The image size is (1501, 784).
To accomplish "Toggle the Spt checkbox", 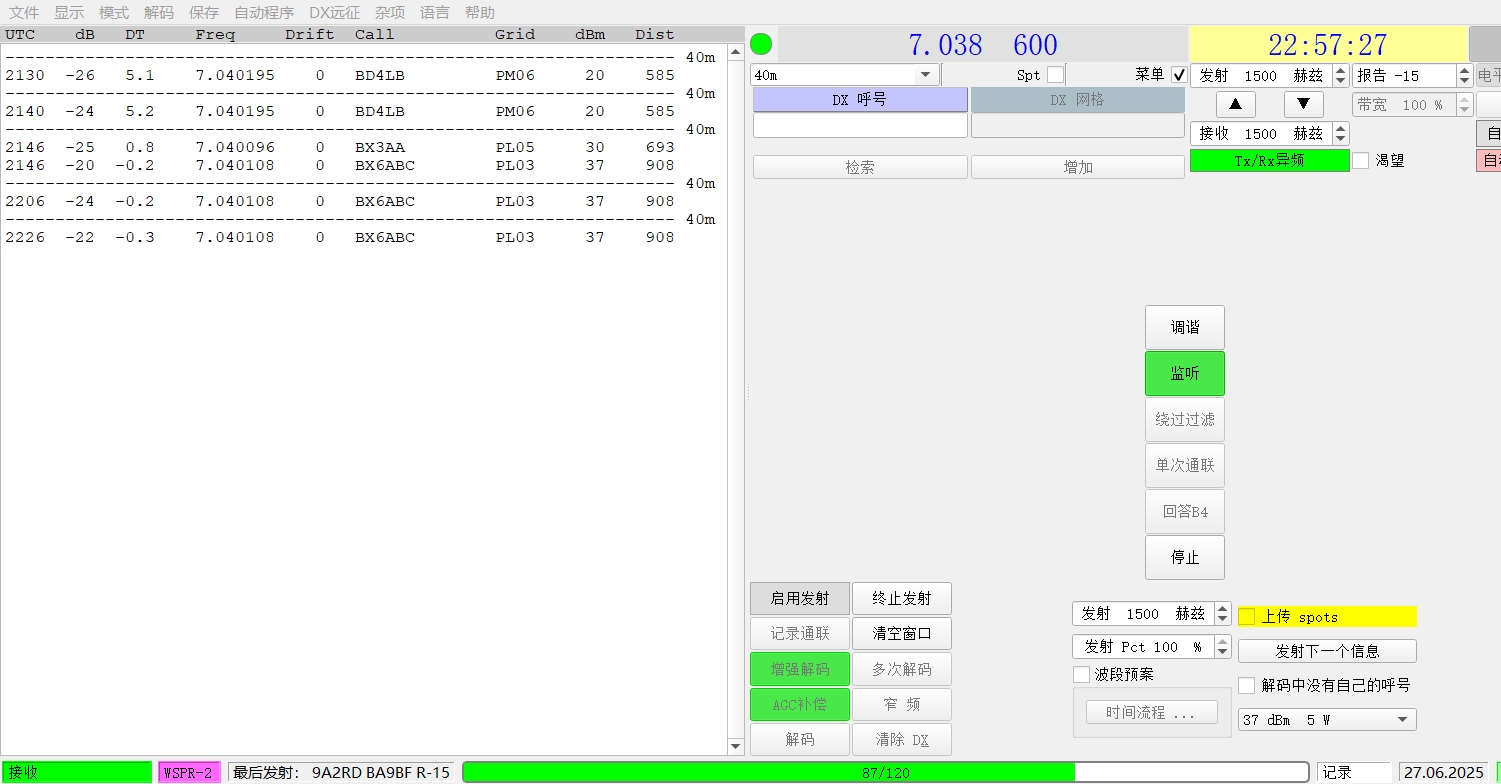I will tap(1055, 75).
